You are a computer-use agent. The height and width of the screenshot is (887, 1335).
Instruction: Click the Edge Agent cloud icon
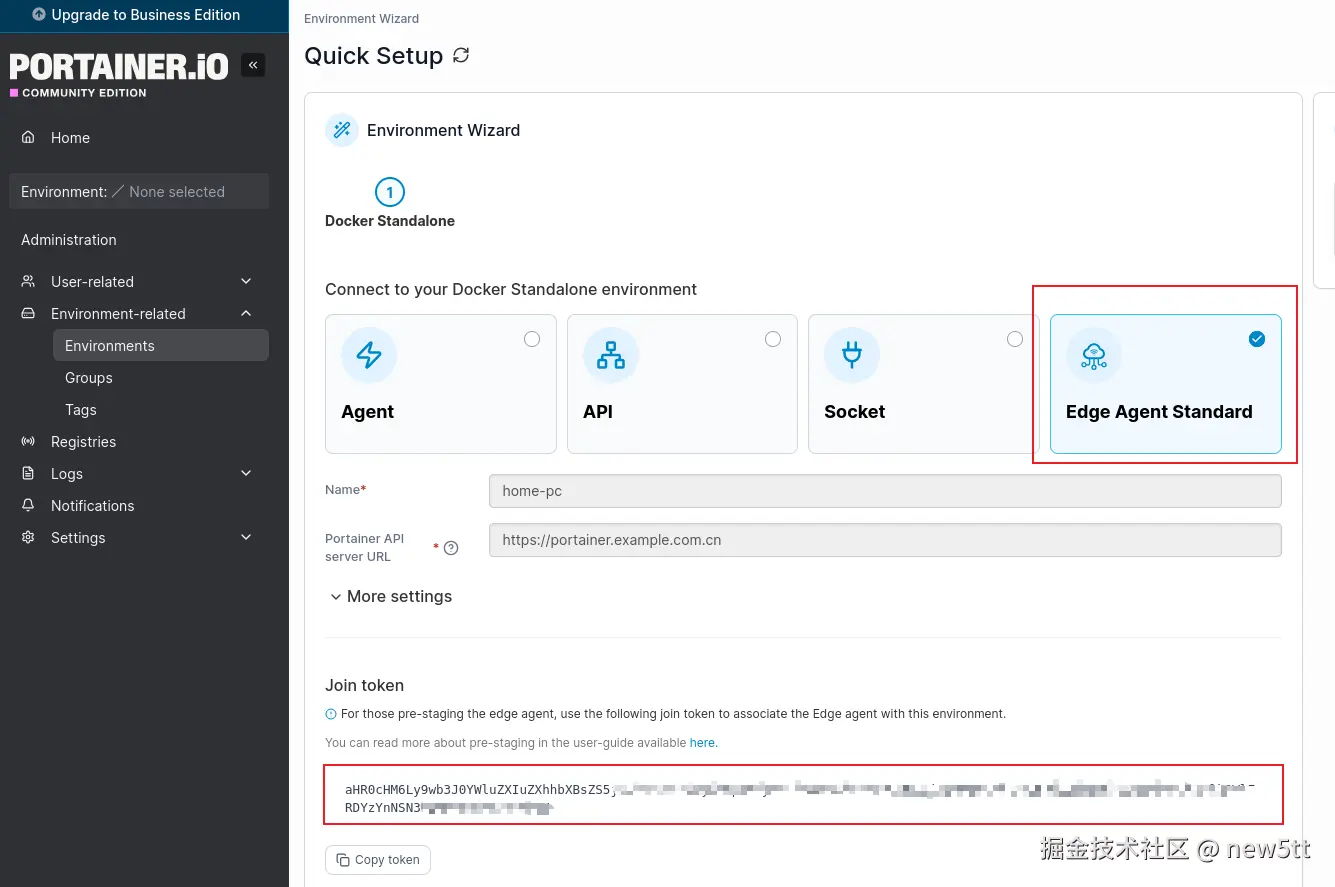tap(1094, 355)
